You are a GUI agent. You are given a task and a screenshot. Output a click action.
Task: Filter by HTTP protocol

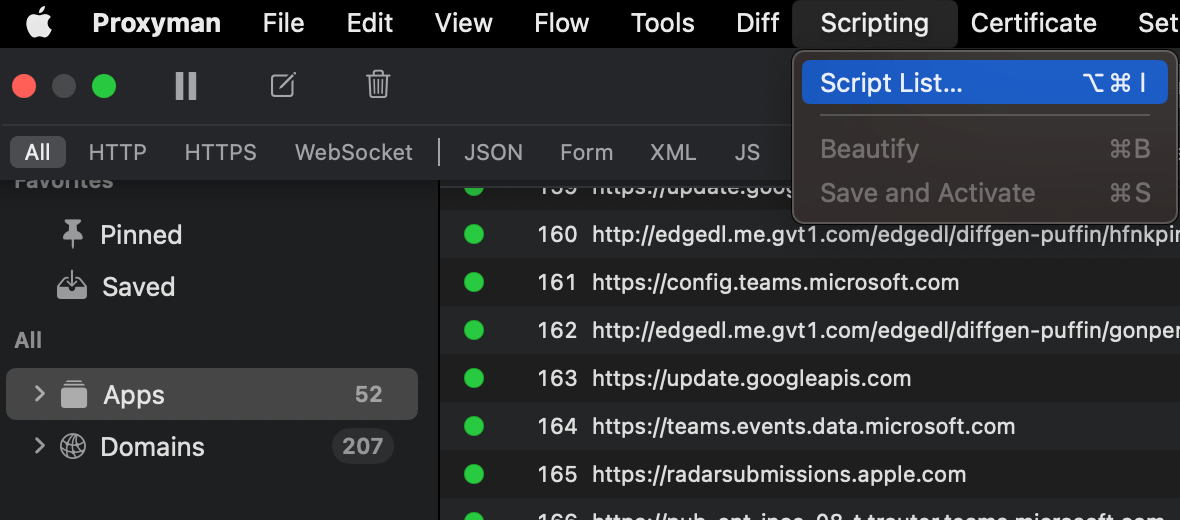[x=117, y=152]
